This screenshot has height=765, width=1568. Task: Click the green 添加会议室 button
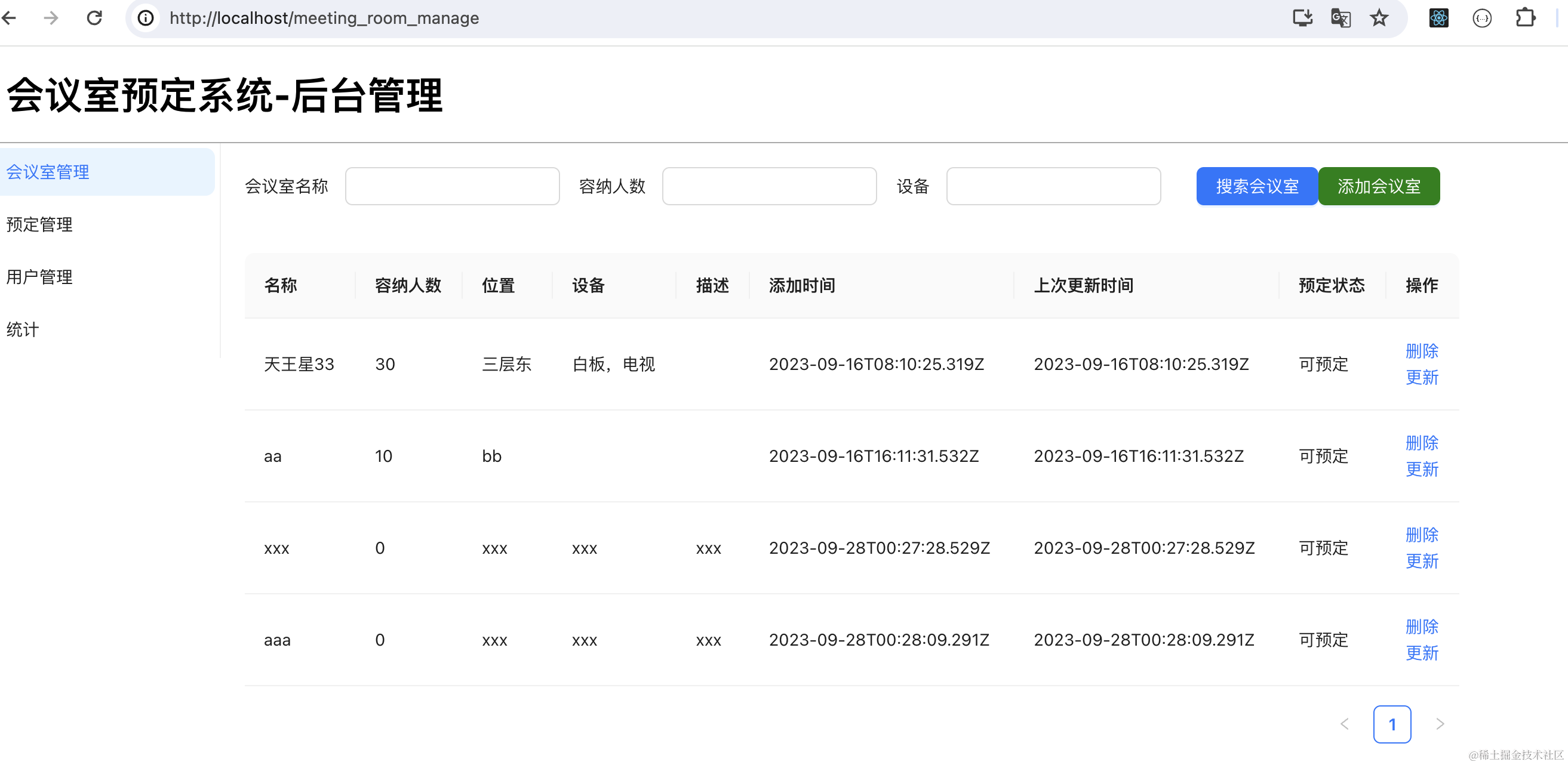tap(1379, 186)
